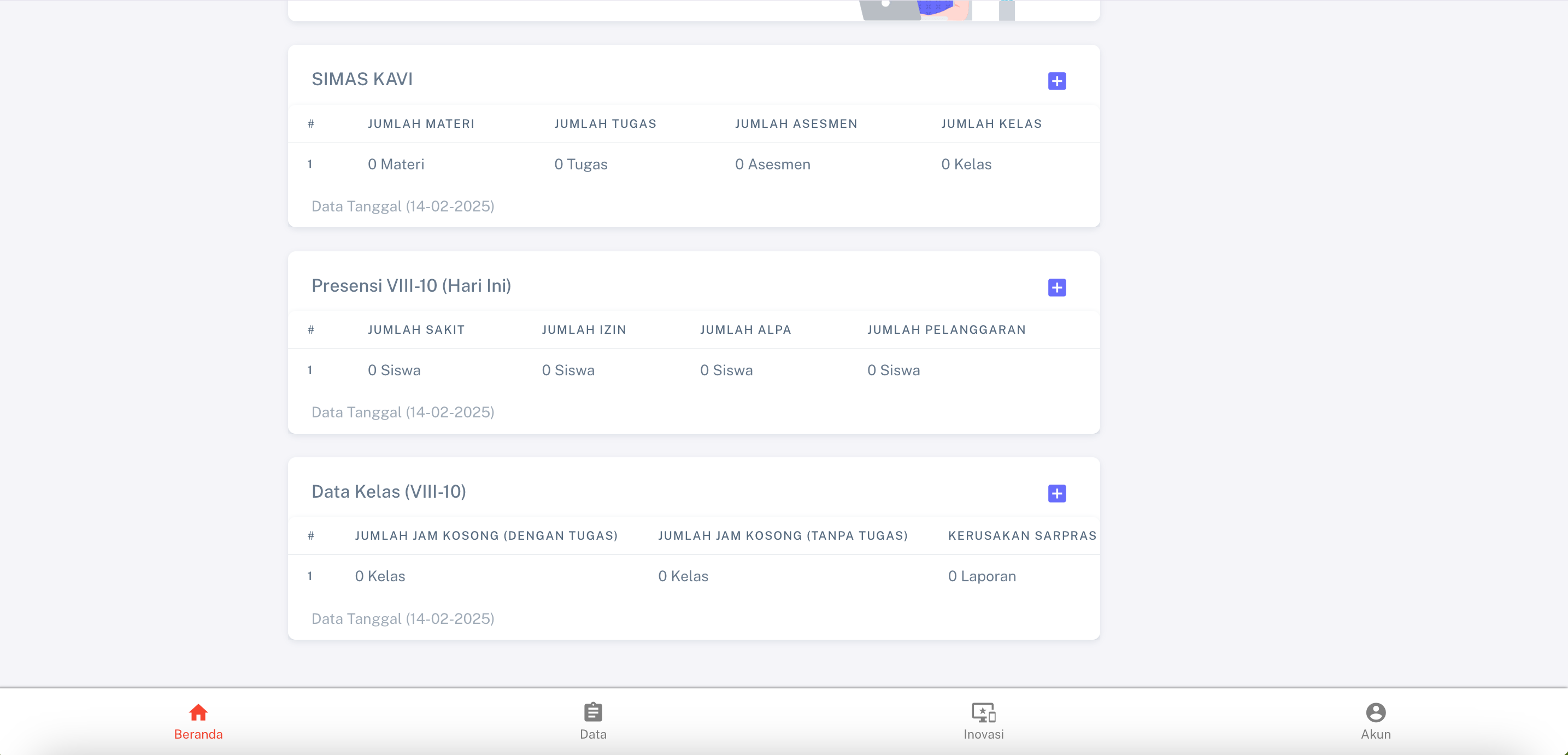Open the Data clipboard icon
1568x755 pixels.
593,712
